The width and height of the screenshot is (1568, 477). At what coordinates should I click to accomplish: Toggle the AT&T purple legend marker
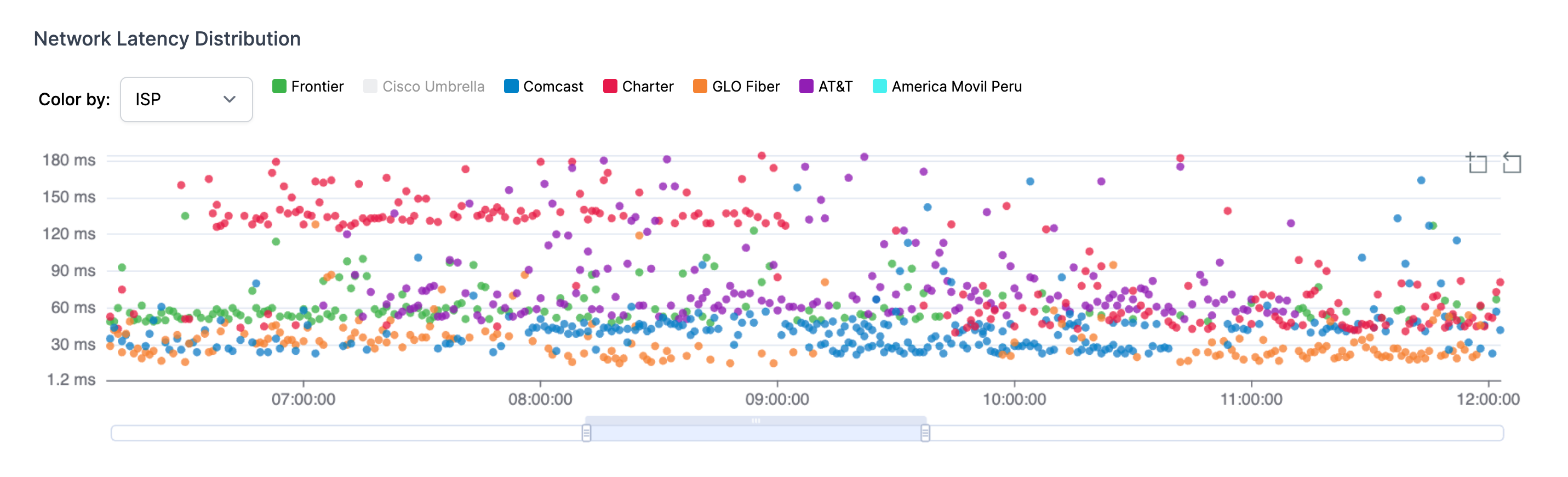[806, 87]
